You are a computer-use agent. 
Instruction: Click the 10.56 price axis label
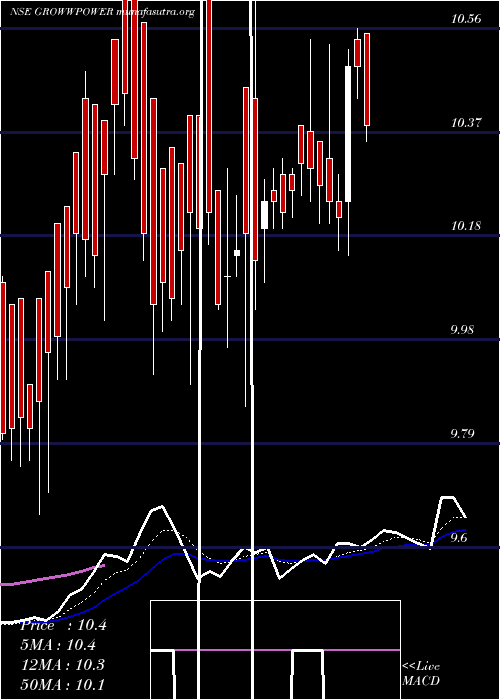[466, 19]
